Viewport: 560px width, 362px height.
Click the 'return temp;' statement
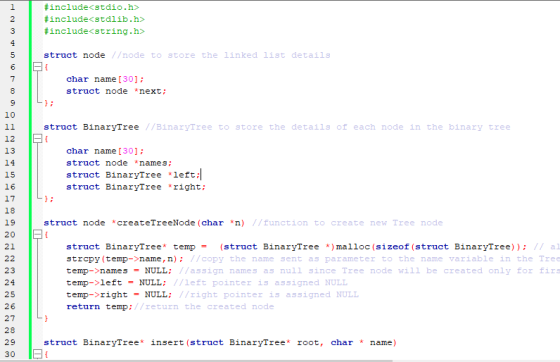coord(99,306)
